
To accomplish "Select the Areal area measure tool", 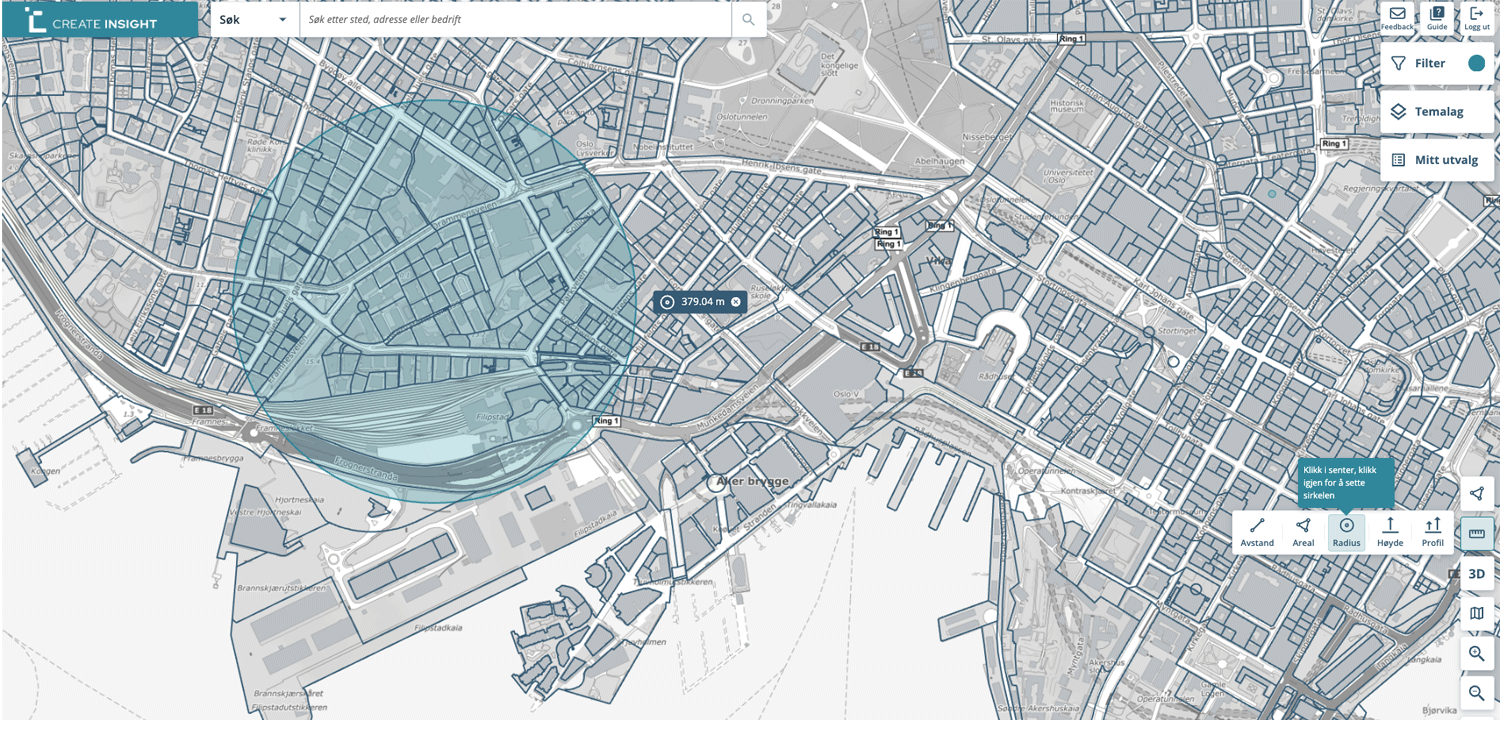I will tap(1303, 532).
